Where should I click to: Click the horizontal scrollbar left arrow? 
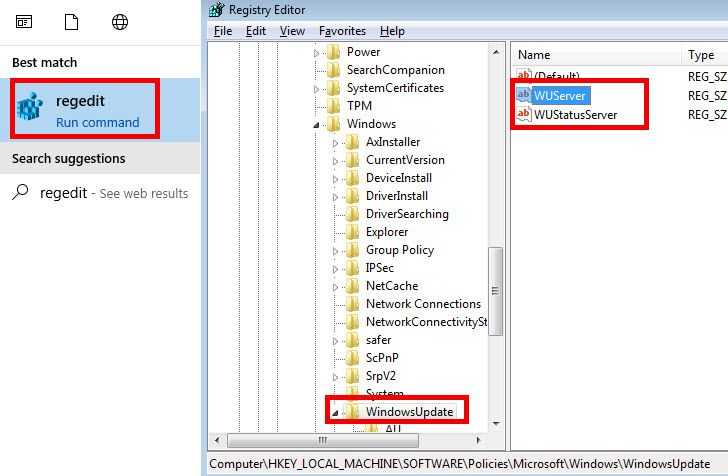(x=217, y=440)
